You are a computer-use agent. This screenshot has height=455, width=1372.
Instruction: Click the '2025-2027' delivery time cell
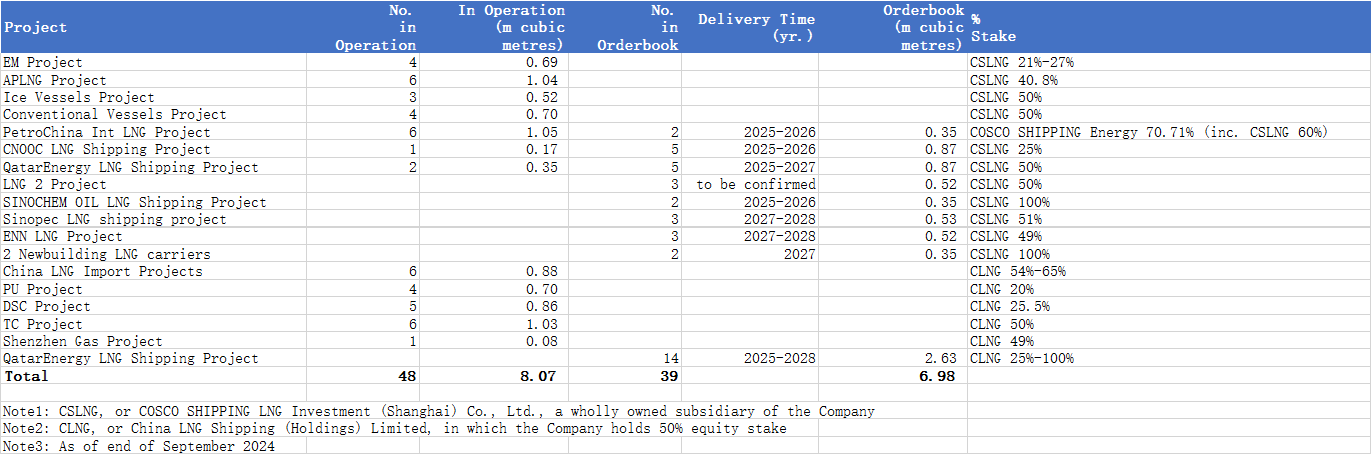(x=749, y=167)
